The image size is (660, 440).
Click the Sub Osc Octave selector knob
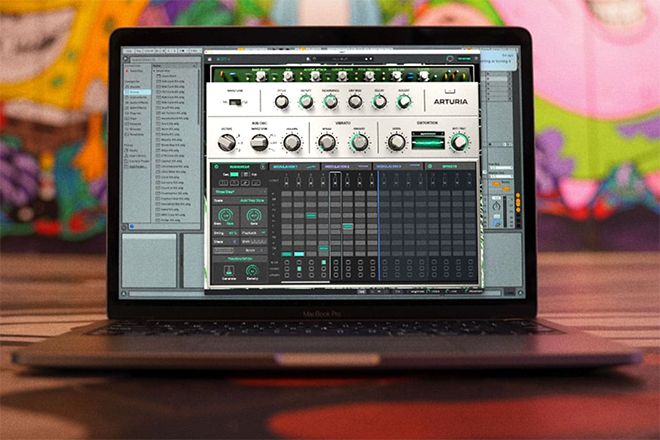pos(227,143)
